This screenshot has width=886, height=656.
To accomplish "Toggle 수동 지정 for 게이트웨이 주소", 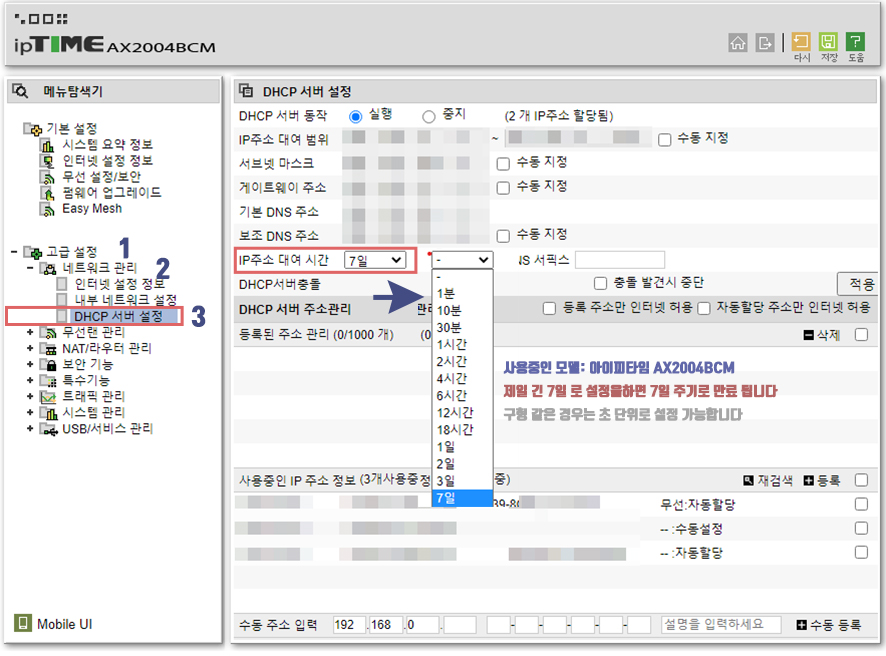I will 503,188.
